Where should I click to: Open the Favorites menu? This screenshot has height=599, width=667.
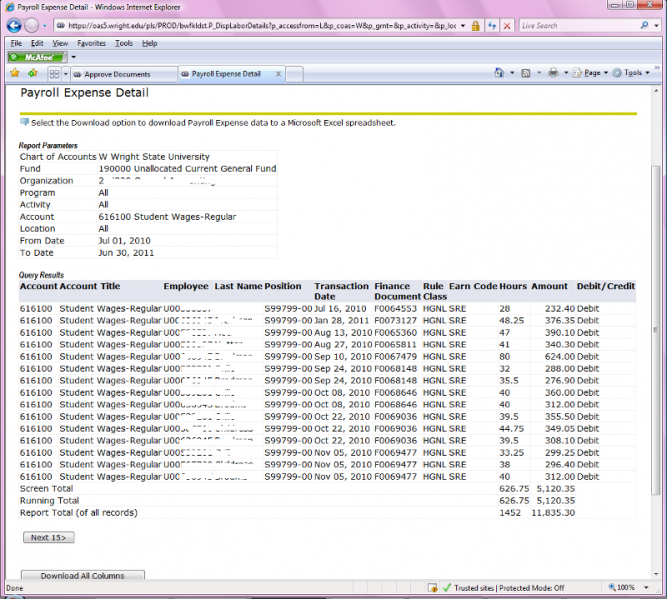pos(91,43)
